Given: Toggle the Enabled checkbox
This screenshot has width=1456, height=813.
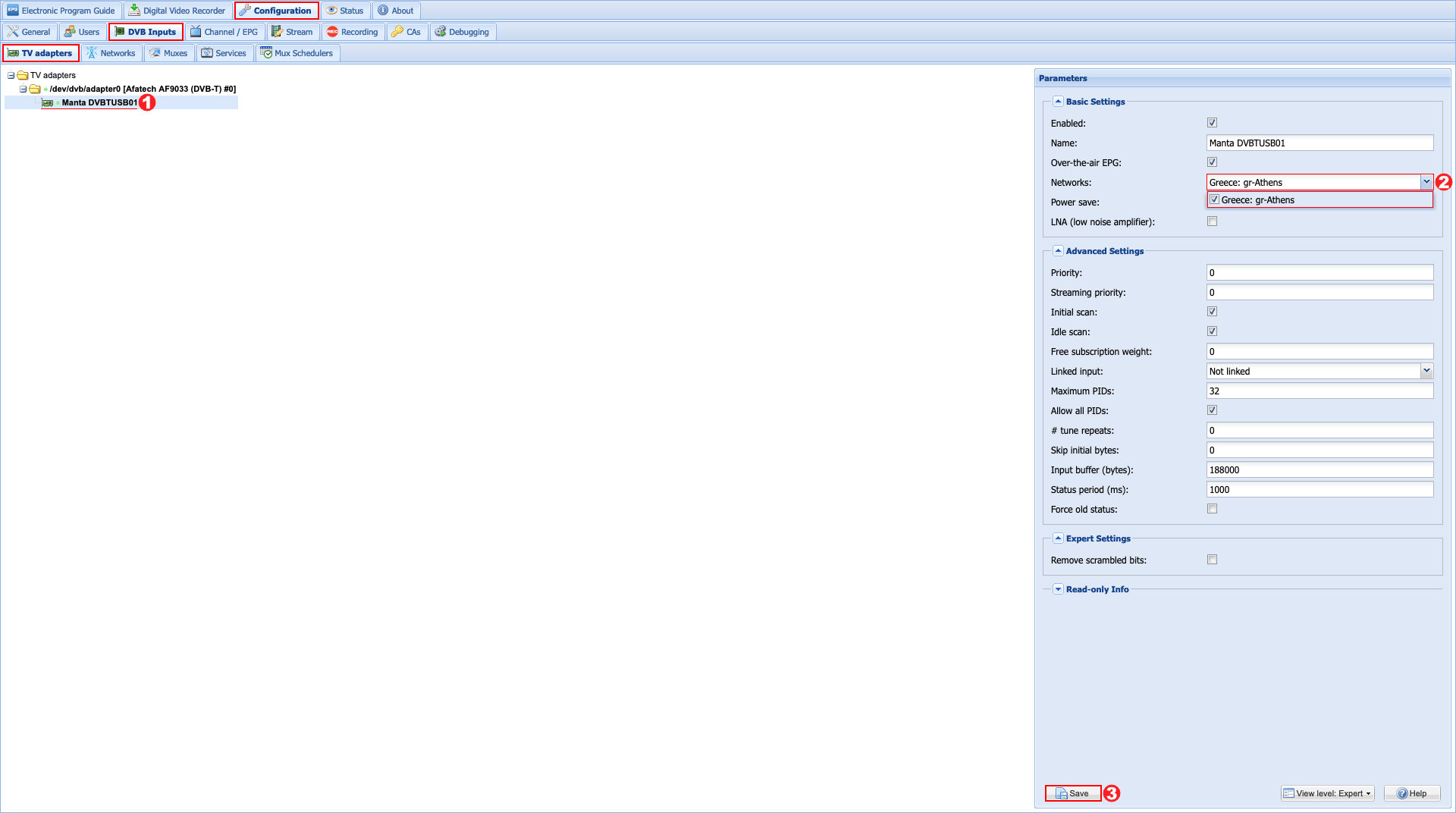Looking at the screenshot, I should (x=1212, y=123).
